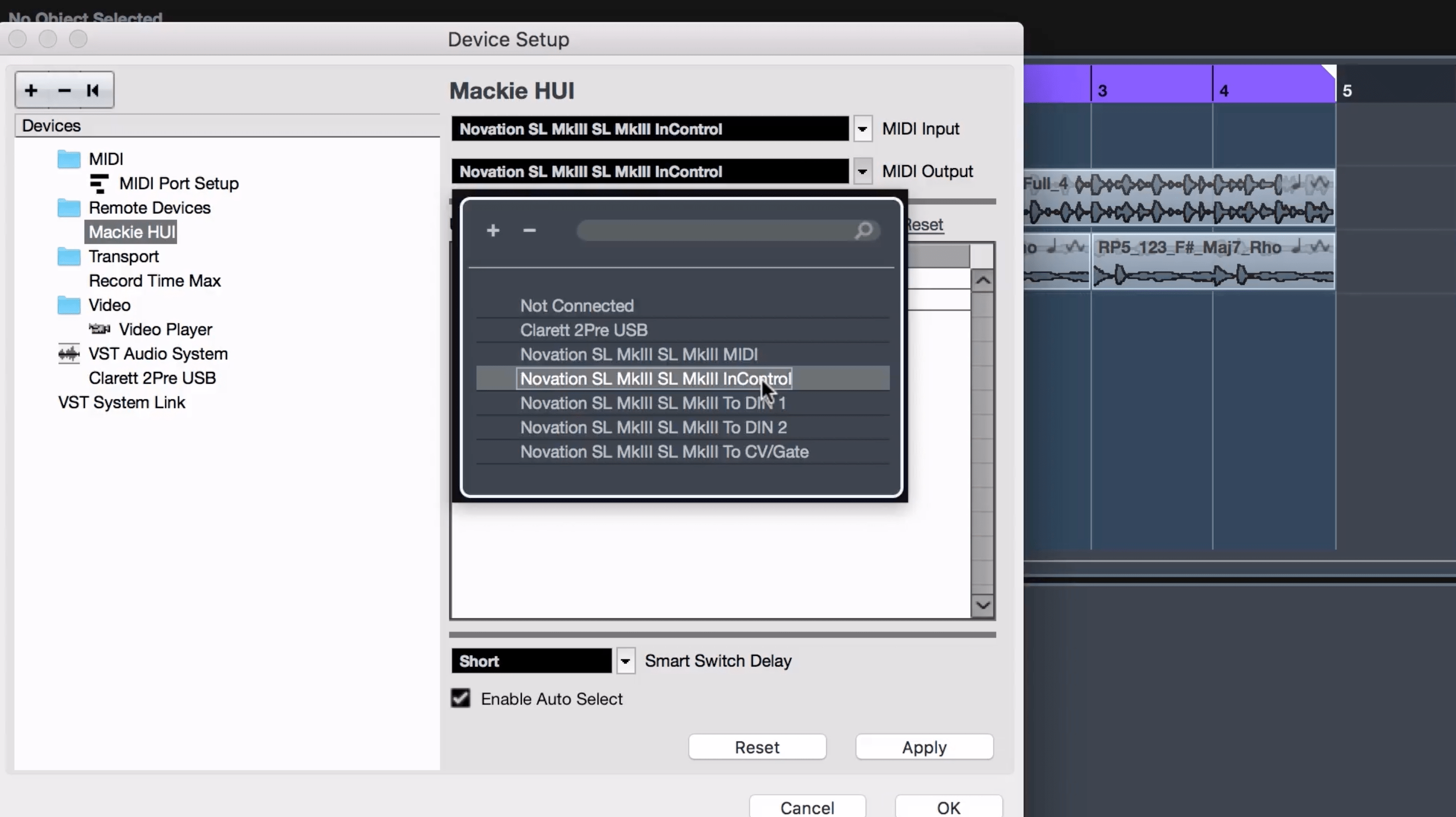Choose Novation SL MkIII To DIN 1
Image resolution: width=1456 pixels, height=817 pixels.
[x=682, y=403]
